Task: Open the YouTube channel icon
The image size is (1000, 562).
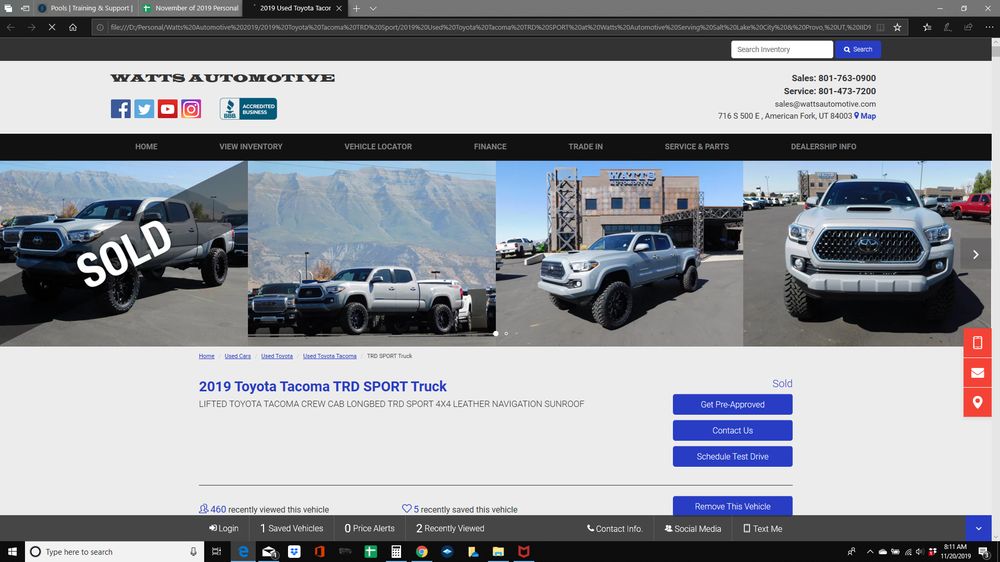Action: pos(167,109)
